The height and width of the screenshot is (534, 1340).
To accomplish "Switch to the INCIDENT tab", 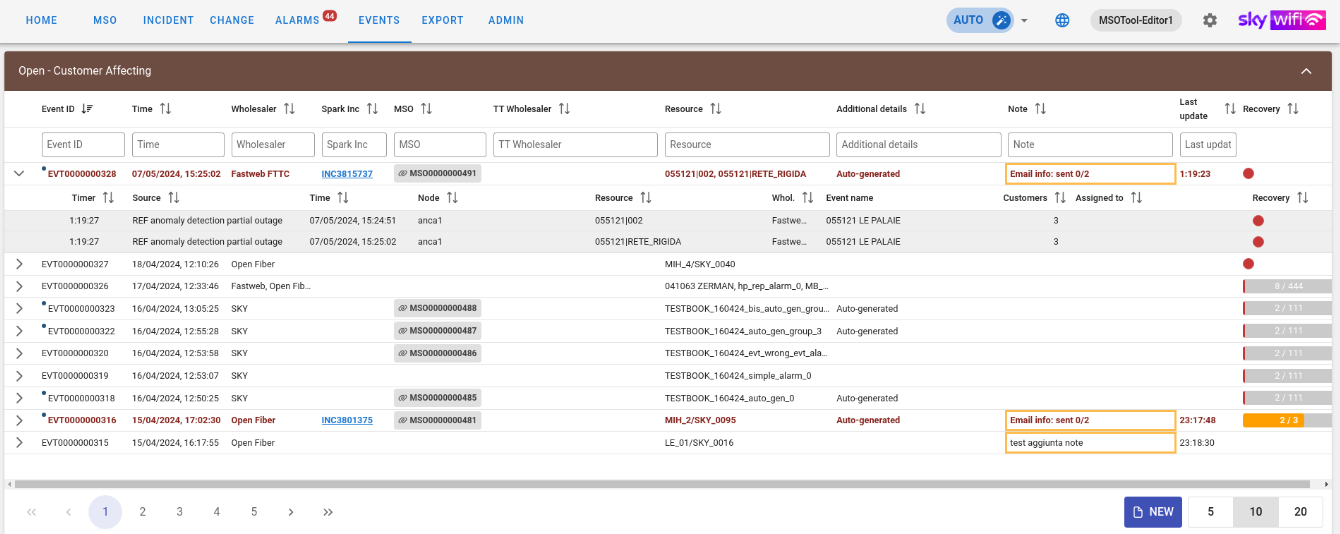I will pos(168,20).
